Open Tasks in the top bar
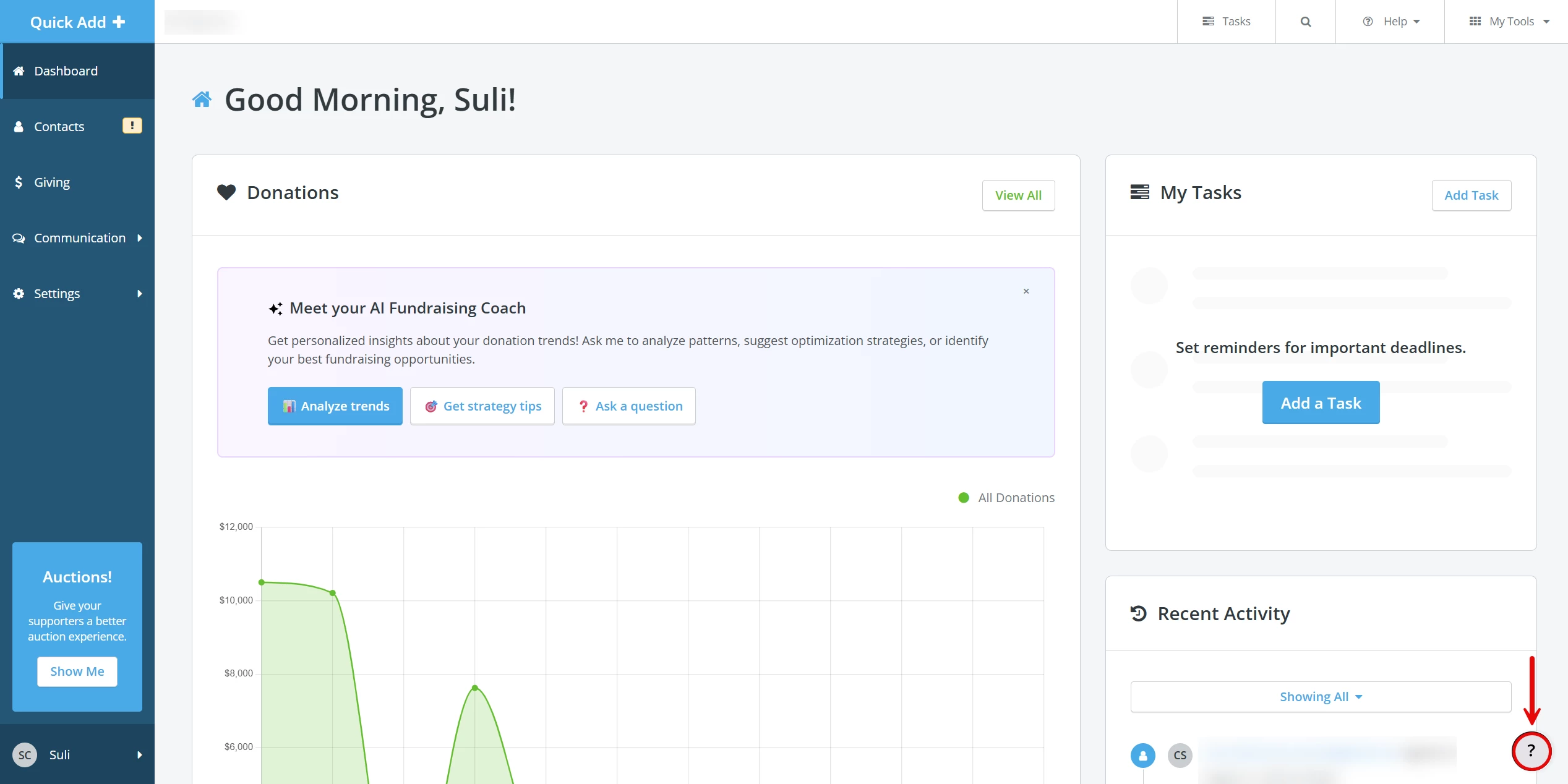The height and width of the screenshot is (784, 1568). tap(1226, 22)
